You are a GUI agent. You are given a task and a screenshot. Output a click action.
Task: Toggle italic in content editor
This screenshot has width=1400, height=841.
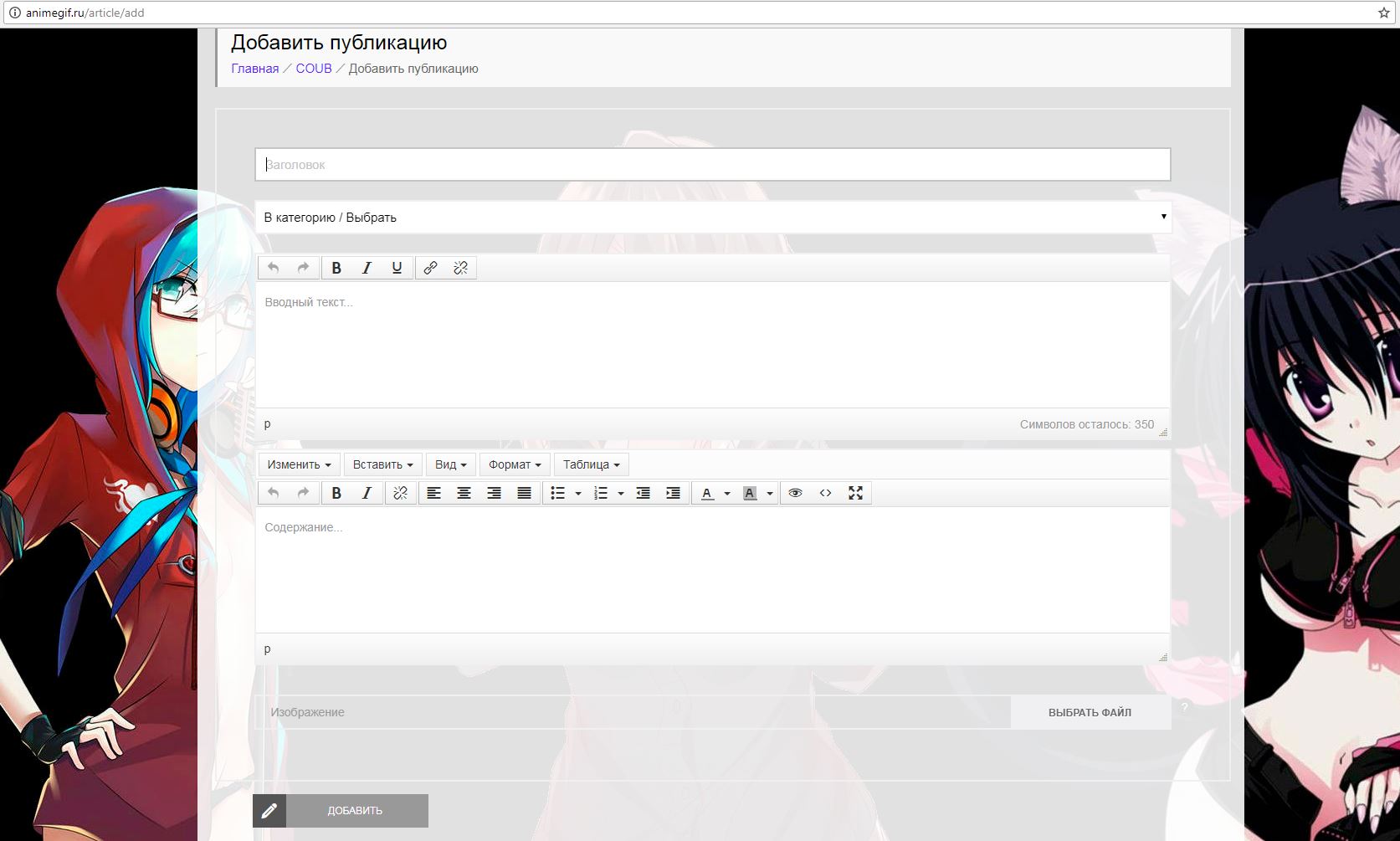pyautogui.click(x=367, y=493)
